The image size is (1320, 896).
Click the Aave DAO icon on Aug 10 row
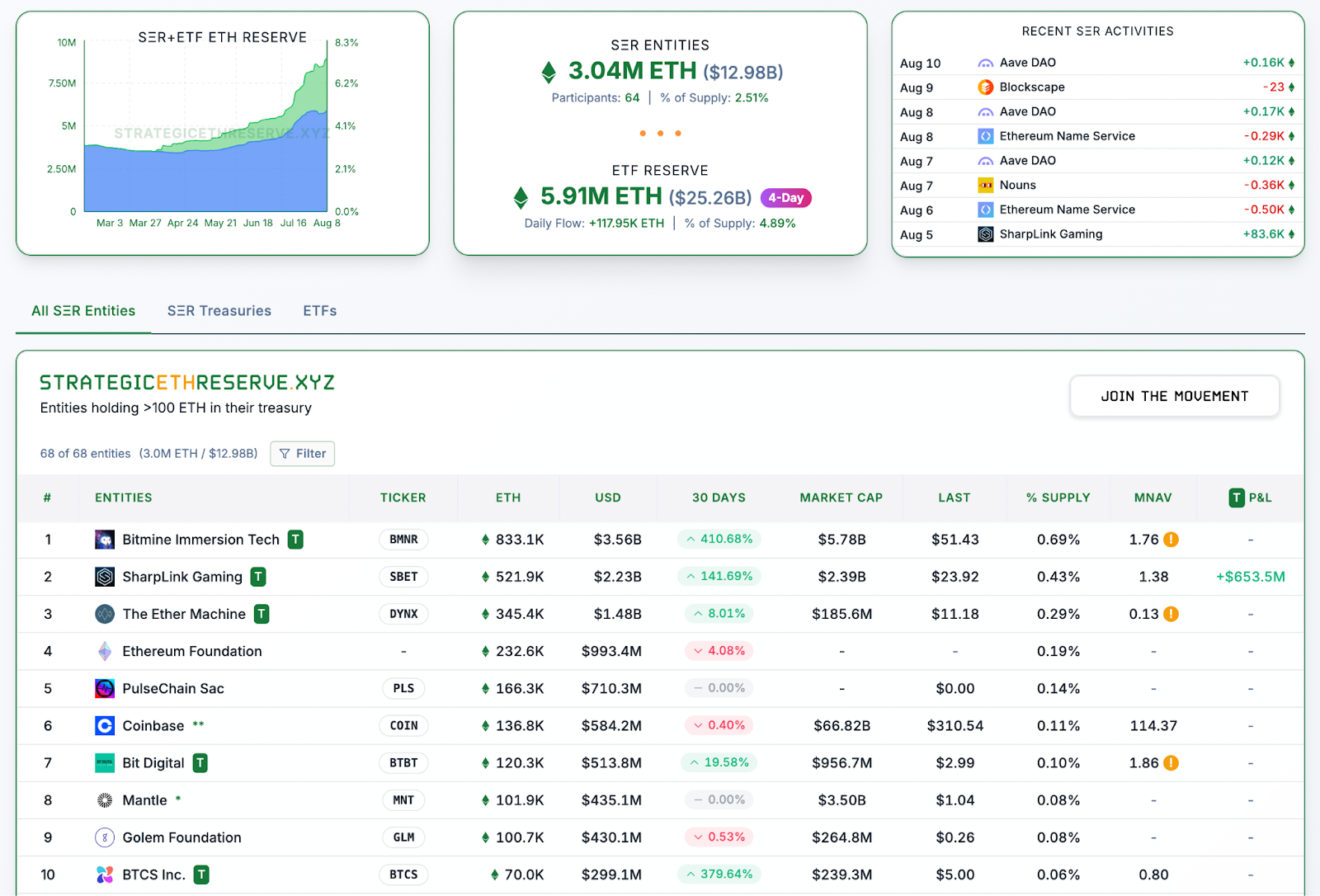(985, 63)
